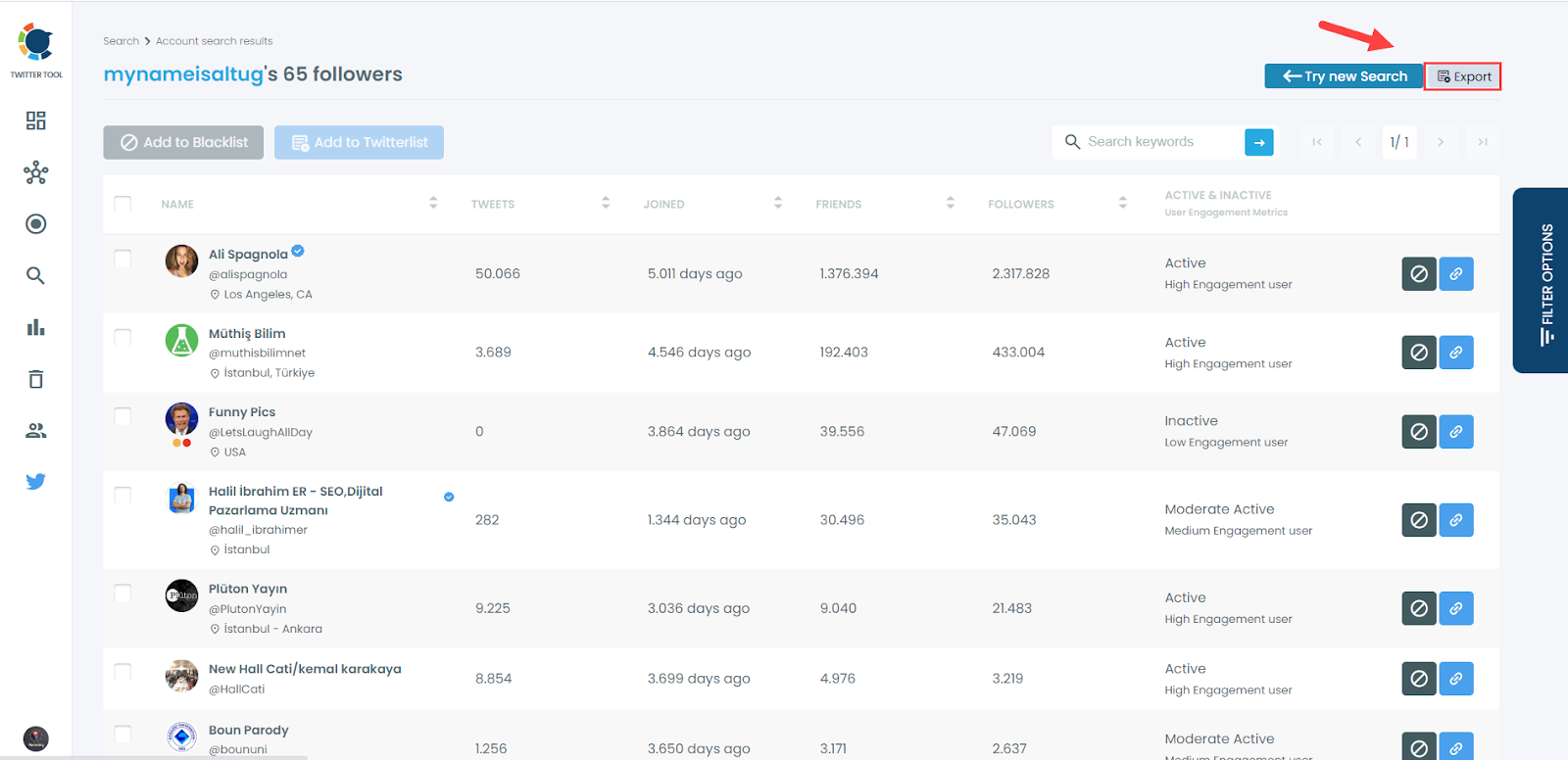The width and height of the screenshot is (1568, 760).
Task: Click the Try new Search button
Action: tap(1344, 76)
